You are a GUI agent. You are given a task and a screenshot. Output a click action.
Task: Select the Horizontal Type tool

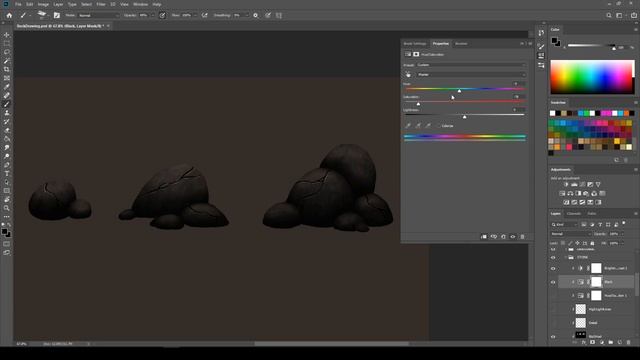coord(7,173)
